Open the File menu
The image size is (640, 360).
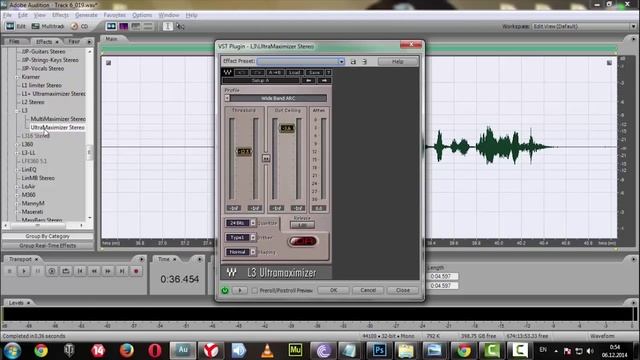[7, 15]
